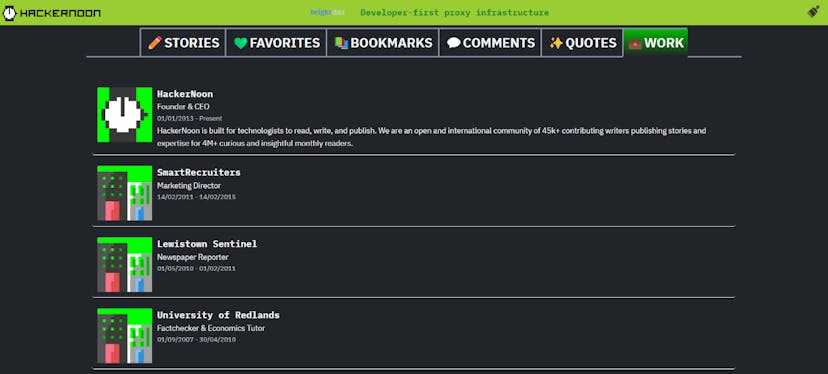
Task: Click the Marketing Director job title
Action: [189, 186]
